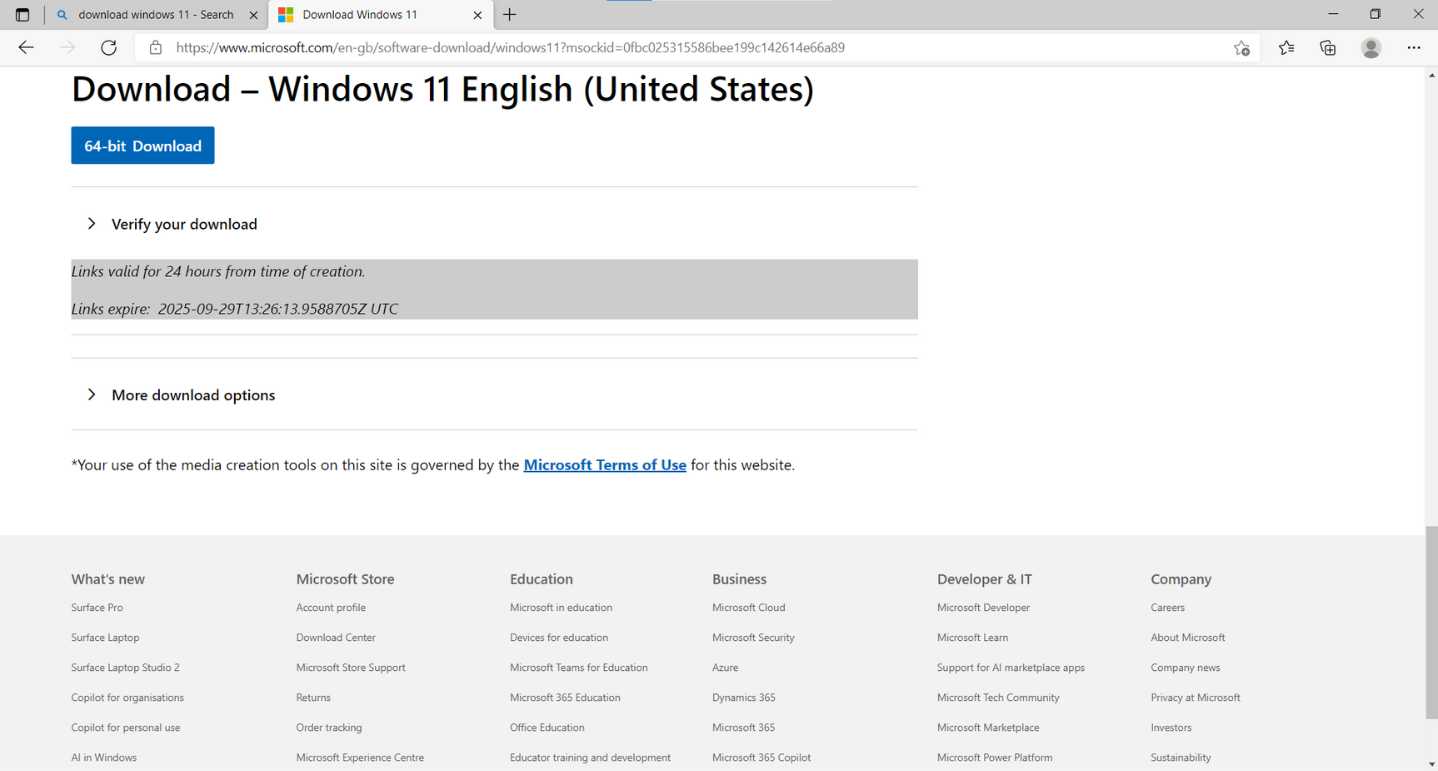The height and width of the screenshot is (771, 1438).
Task: Click the user profile avatar icon
Action: point(1371,47)
